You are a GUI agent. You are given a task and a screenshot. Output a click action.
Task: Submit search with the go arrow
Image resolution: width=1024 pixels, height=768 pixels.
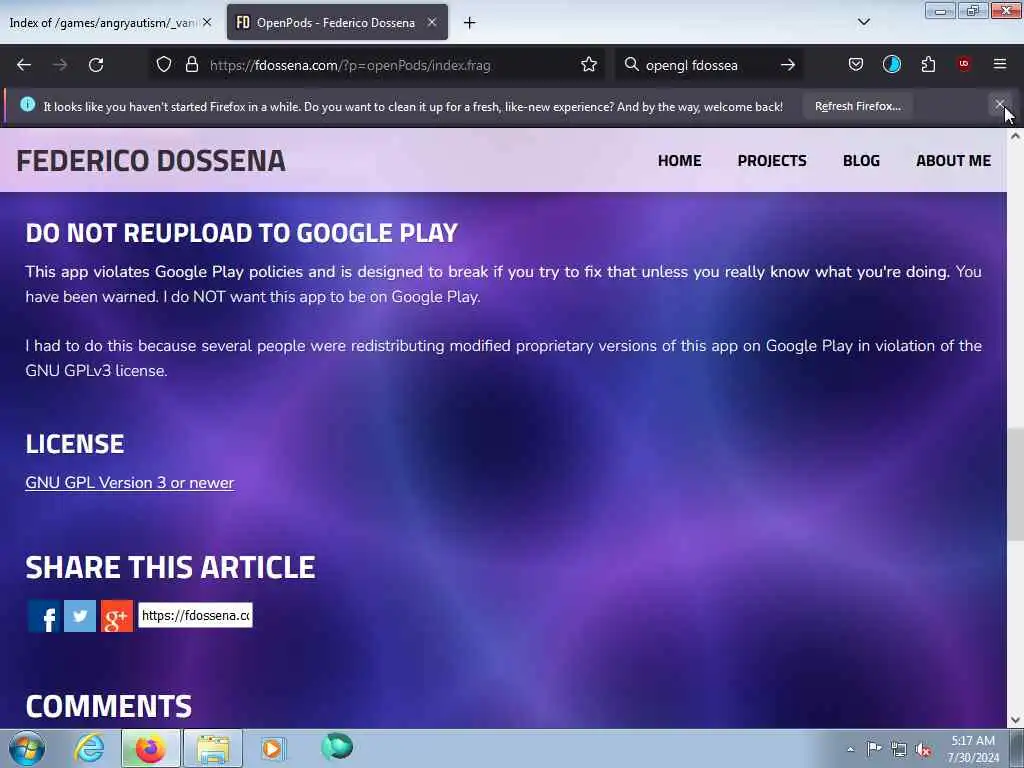[788, 65]
